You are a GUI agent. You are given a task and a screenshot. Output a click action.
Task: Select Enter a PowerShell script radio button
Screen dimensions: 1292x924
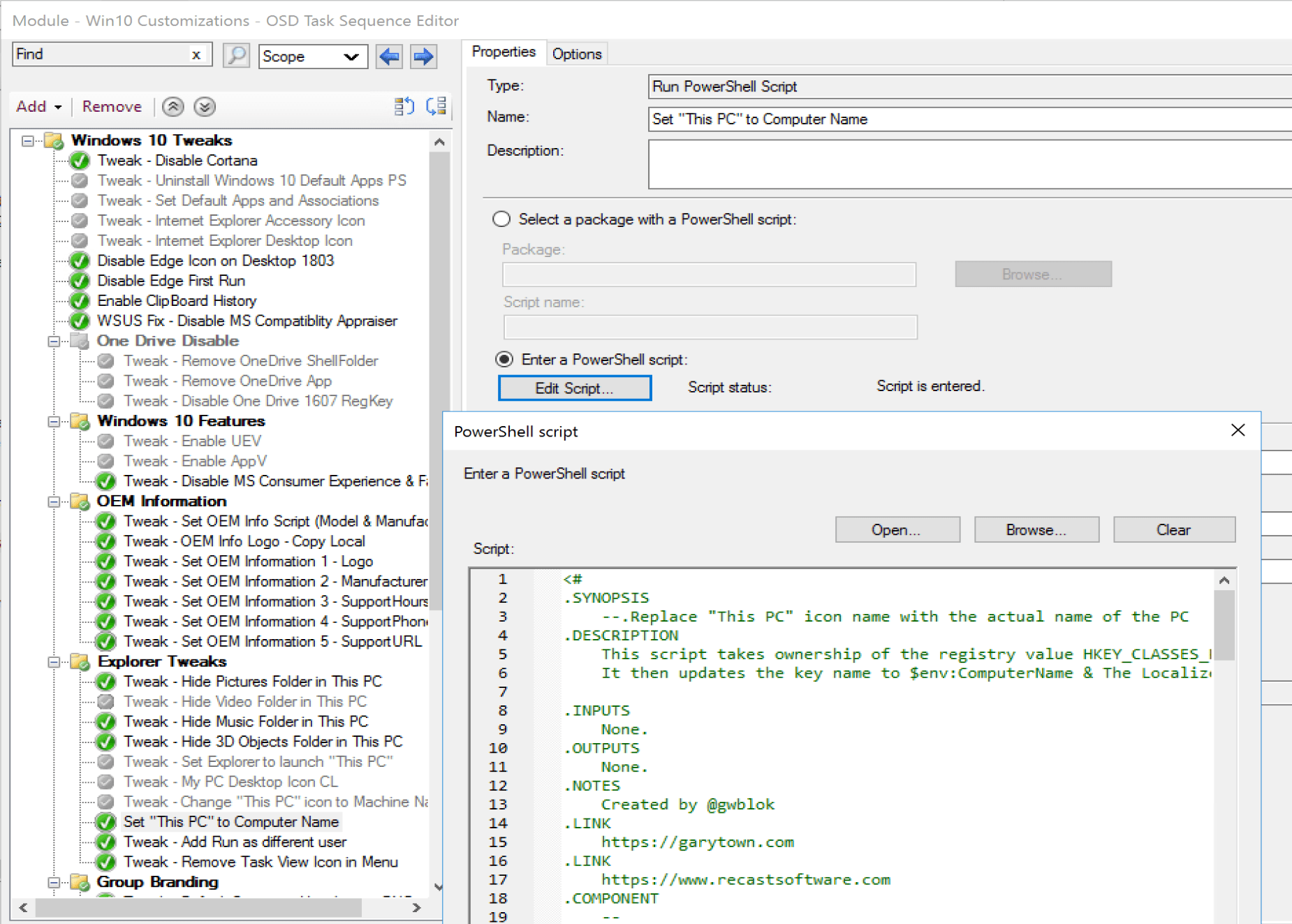point(504,360)
